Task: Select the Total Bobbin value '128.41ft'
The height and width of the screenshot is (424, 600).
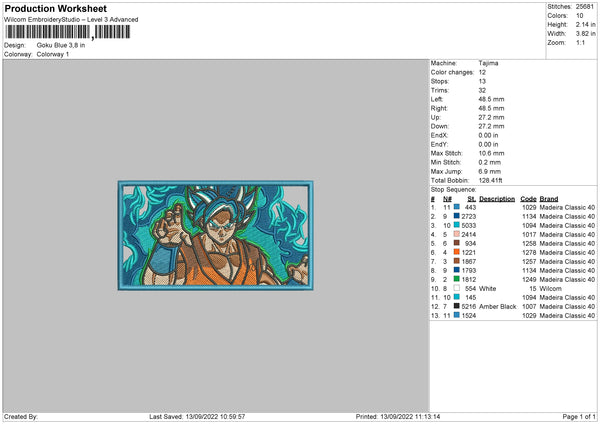Action: coord(491,180)
